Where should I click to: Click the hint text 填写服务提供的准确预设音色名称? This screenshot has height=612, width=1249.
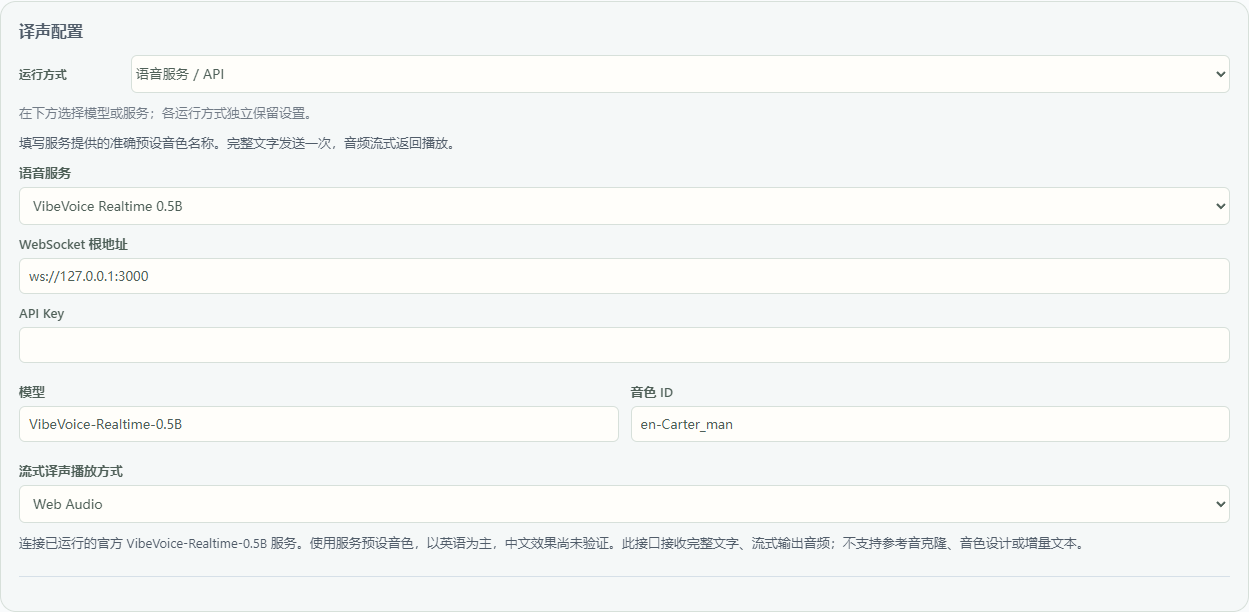pyautogui.click(x=237, y=143)
